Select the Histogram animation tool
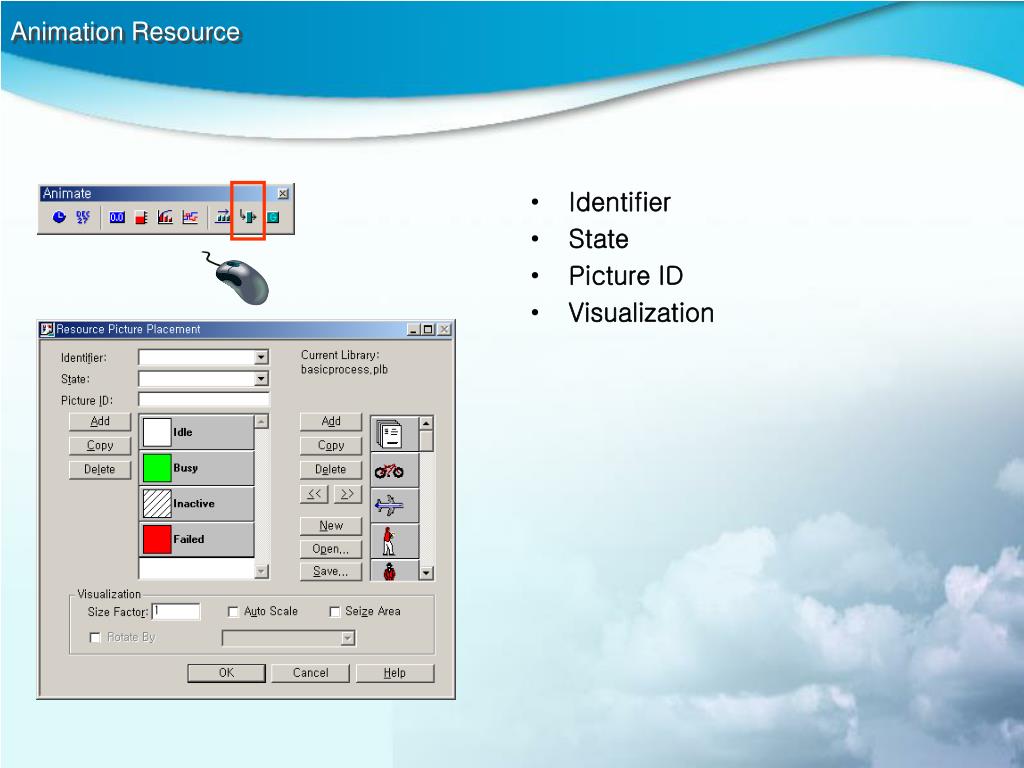 [165, 217]
